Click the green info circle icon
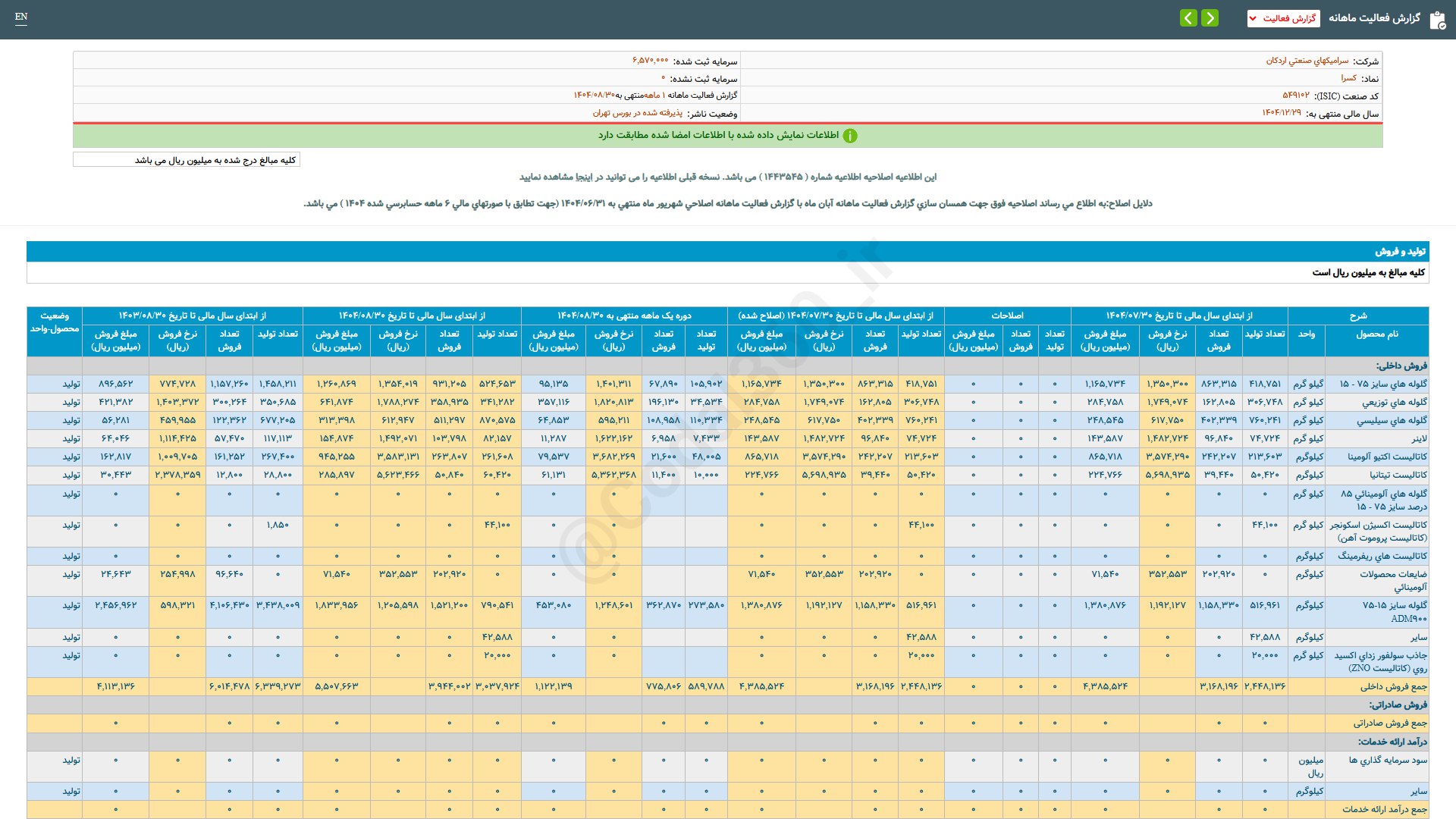1456x819 pixels. tap(850, 136)
